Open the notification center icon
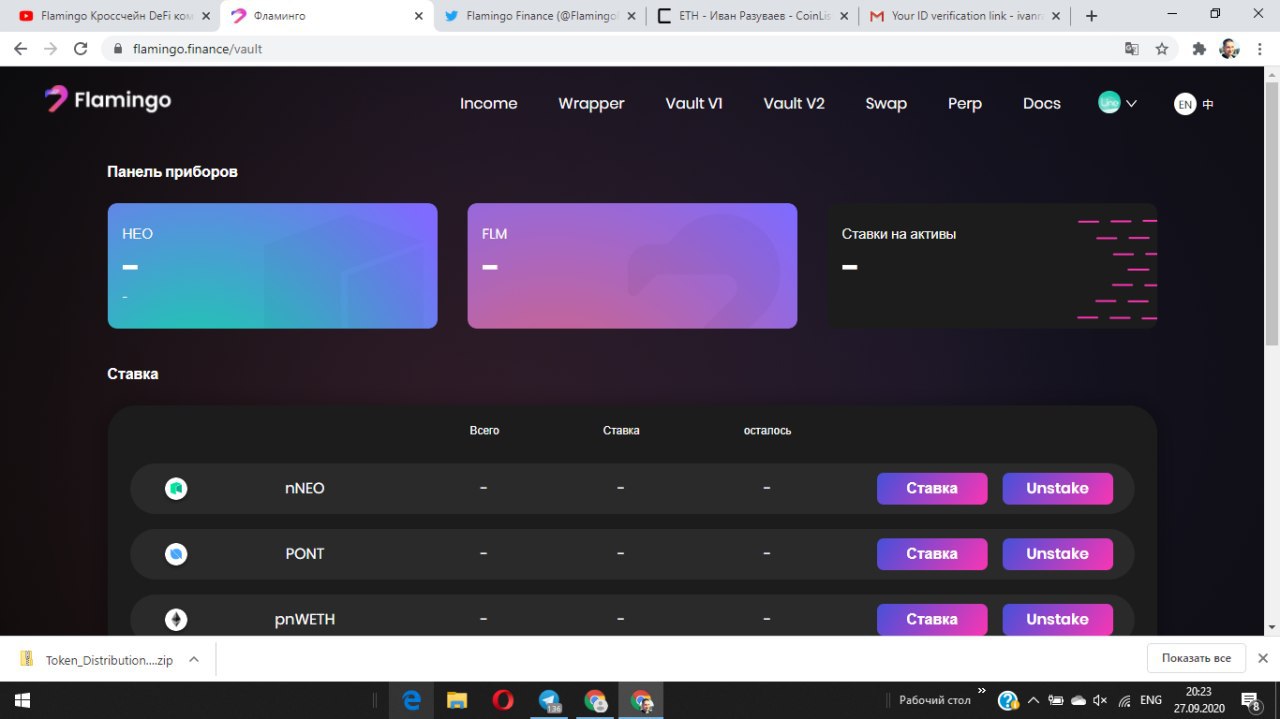The height and width of the screenshot is (719, 1280). pyautogui.click(x=1250, y=700)
